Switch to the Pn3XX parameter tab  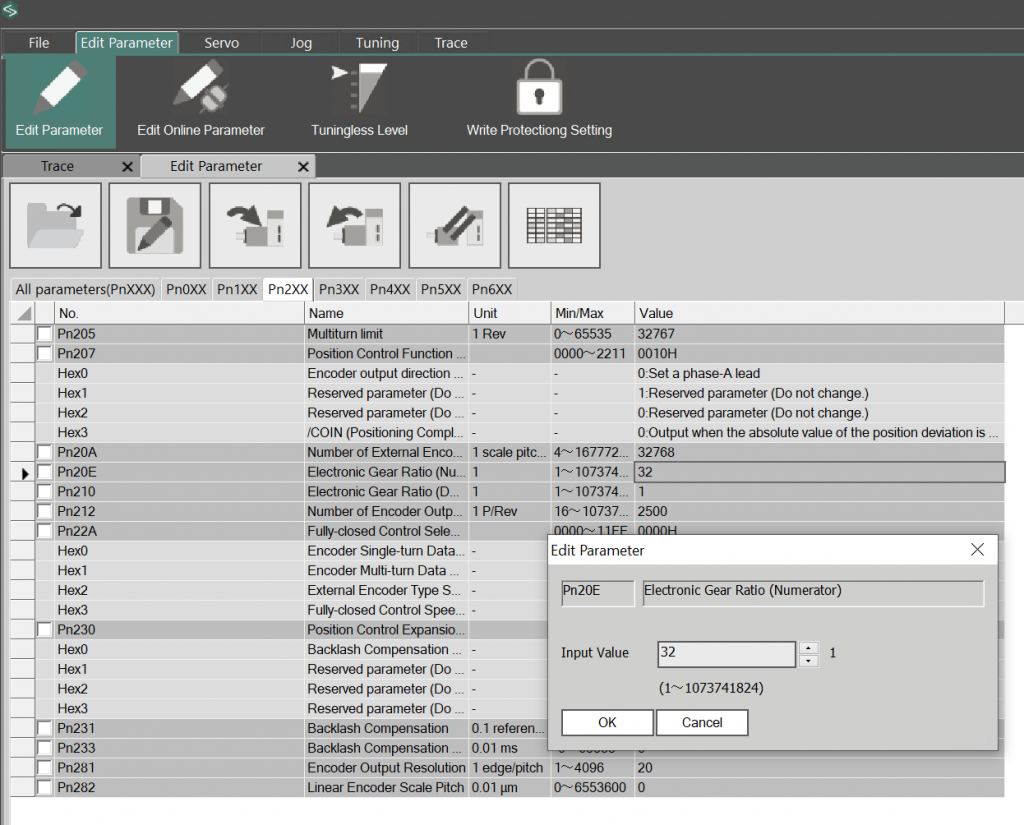pos(338,289)
